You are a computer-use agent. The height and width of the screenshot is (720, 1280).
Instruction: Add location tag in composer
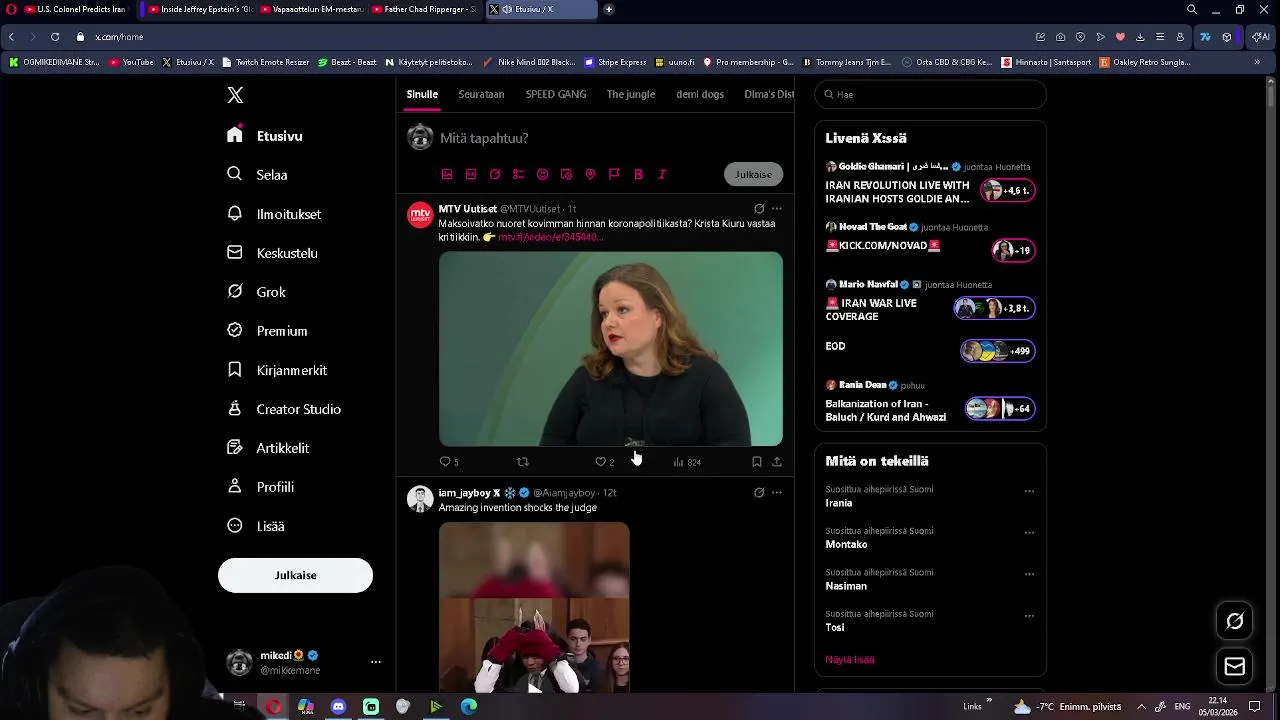[590, 174]
